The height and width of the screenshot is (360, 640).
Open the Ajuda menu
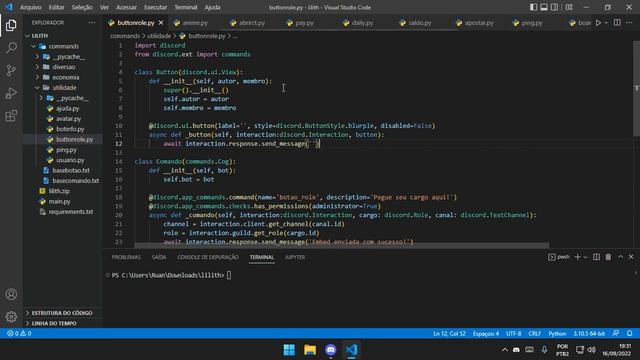[x=212, y=7]
